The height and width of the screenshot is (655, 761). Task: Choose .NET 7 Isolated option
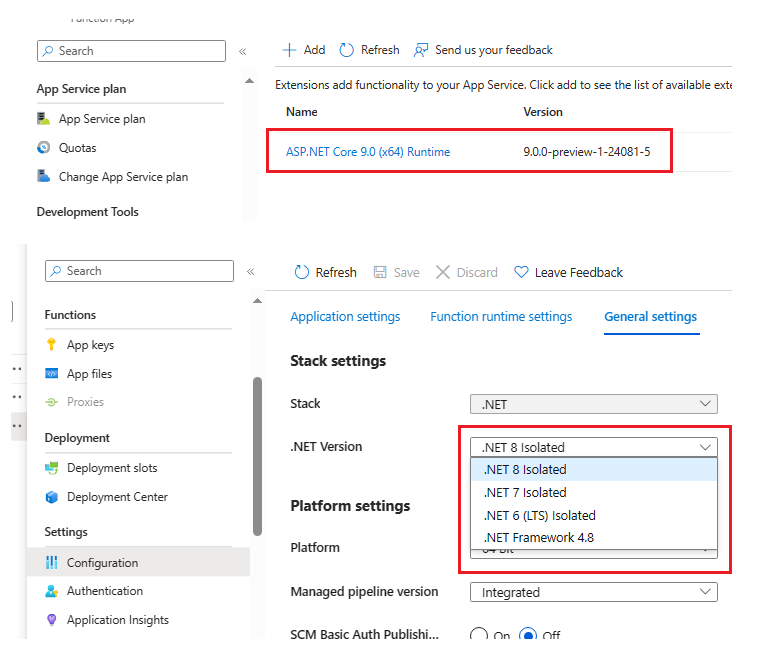point(594,492)
